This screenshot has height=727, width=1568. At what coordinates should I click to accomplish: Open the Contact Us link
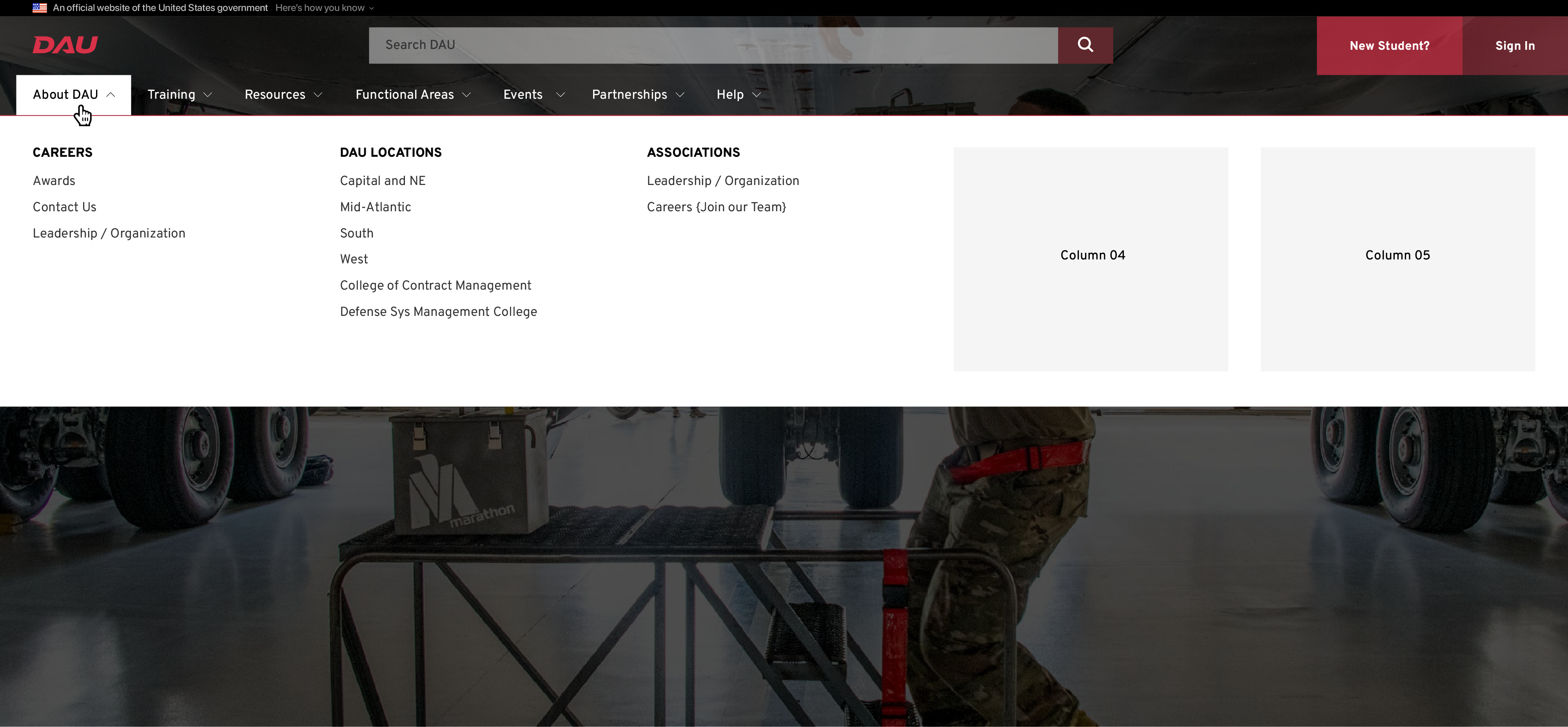click(65, 207)
